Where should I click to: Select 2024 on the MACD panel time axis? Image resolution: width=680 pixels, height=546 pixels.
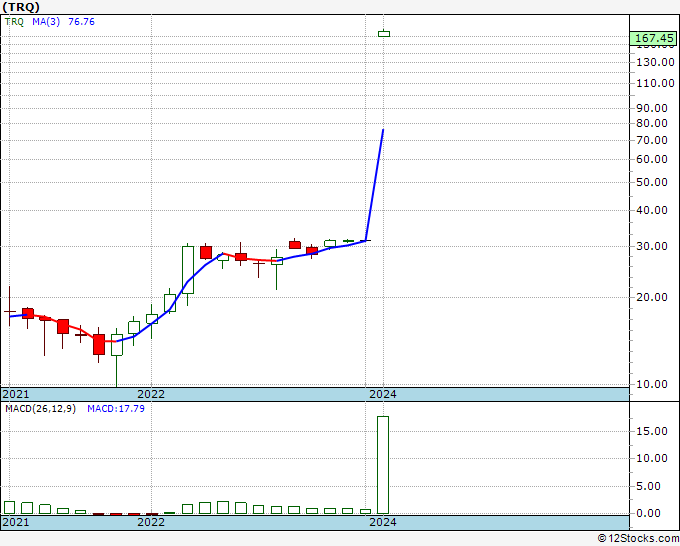(x=382, y=522)
